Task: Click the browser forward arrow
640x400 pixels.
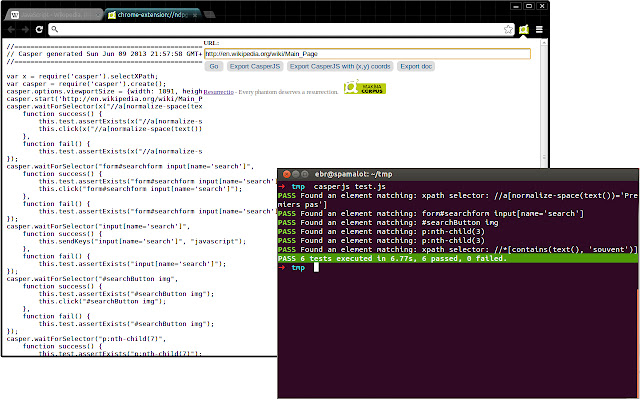Action: pyautogui.click(x=26, y=30)
